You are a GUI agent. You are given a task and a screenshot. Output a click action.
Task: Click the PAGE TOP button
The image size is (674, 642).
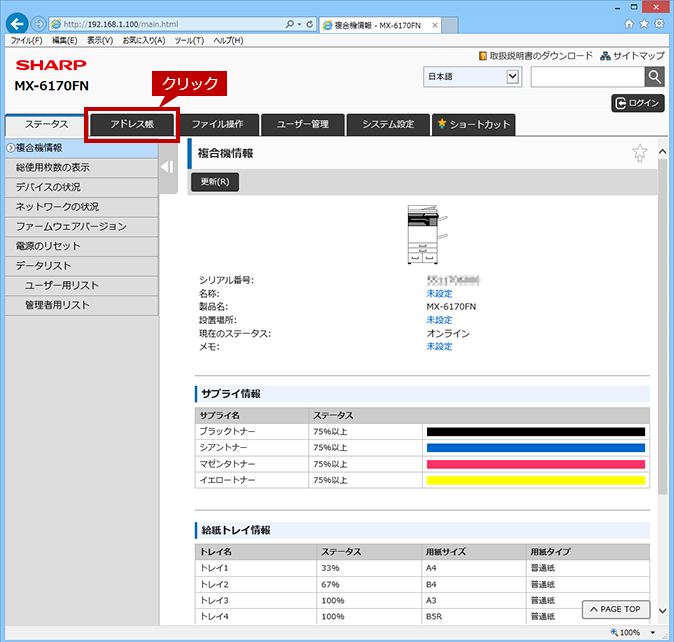616,609
